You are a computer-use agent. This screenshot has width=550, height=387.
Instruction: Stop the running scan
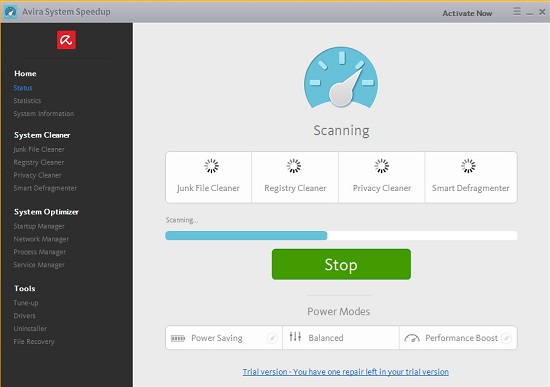(341, 264)
